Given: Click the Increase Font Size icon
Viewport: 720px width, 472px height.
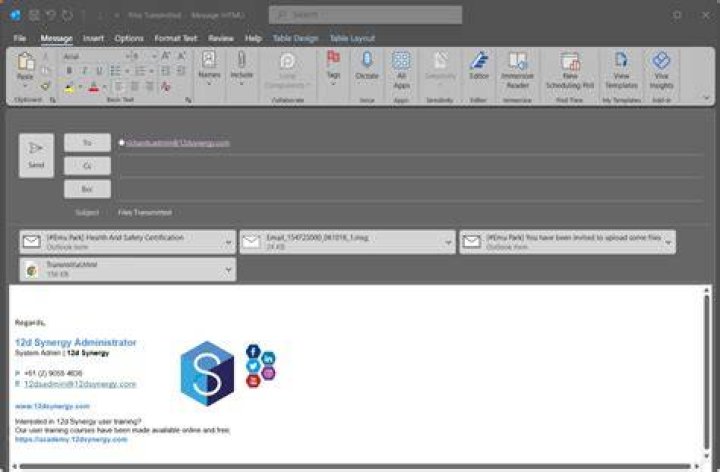Looking at the screenshot, I should (166, 56).
